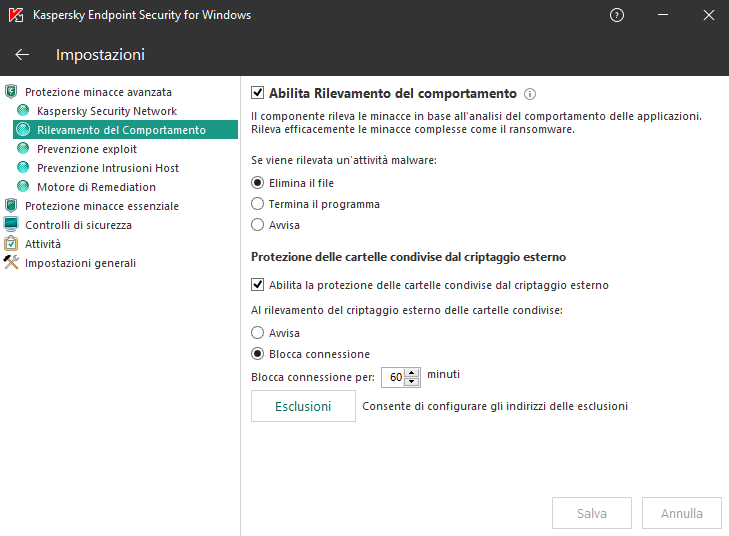Image resolution: width=729 pixels, height=536 pixels.
Task: Click the minutes field showing 60
Action: click(x=393, y=377)
